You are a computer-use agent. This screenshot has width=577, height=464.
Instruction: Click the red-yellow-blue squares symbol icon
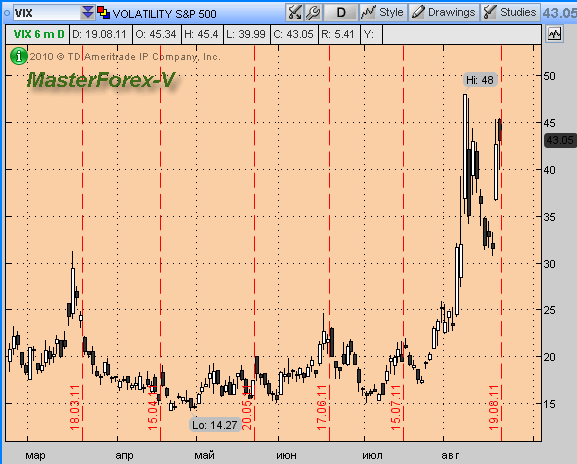click(x=103, y=13)
